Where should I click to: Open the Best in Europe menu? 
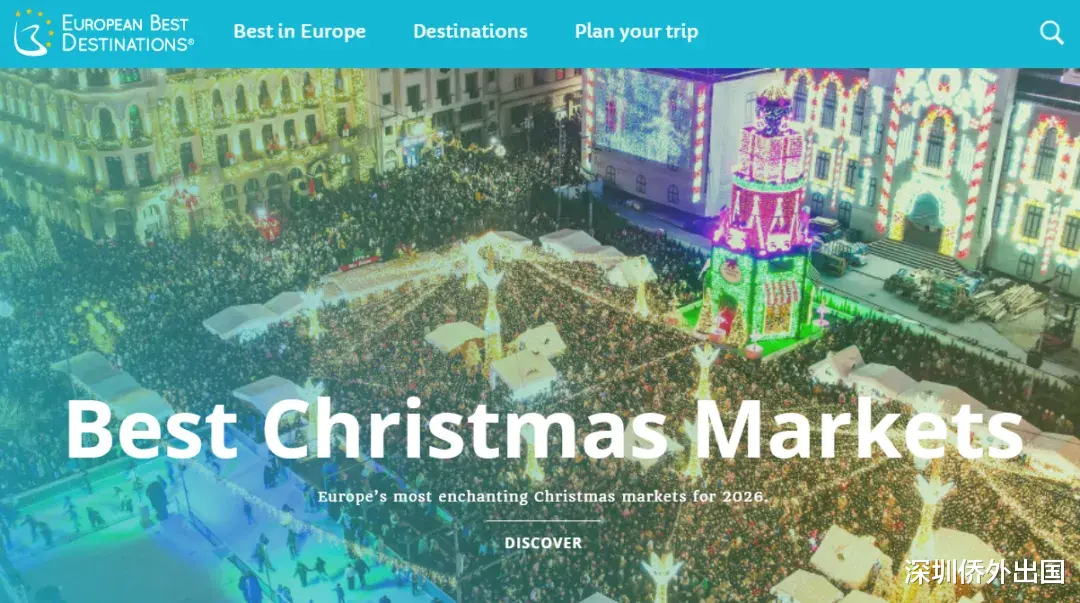point(300,32)
